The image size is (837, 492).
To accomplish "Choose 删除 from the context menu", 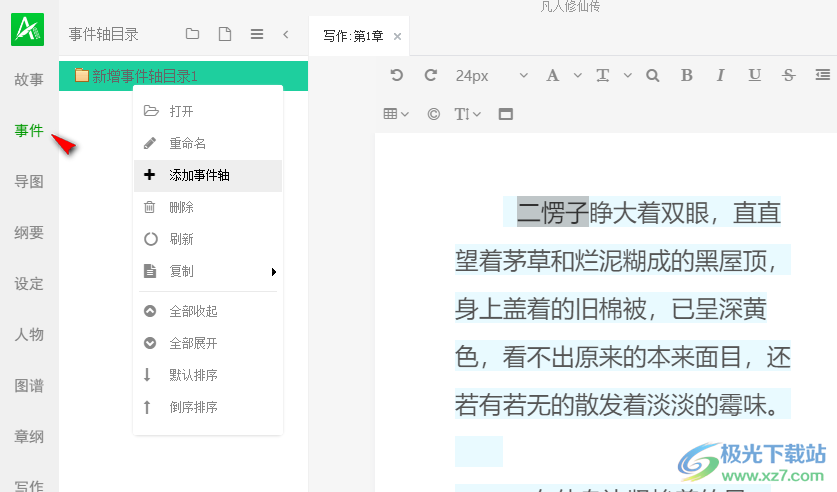I will pos(208,207).
